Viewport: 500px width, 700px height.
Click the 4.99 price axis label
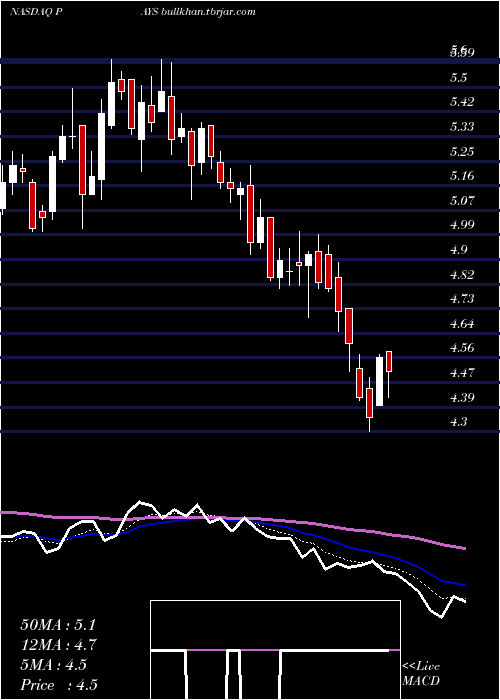pos(462,225)
